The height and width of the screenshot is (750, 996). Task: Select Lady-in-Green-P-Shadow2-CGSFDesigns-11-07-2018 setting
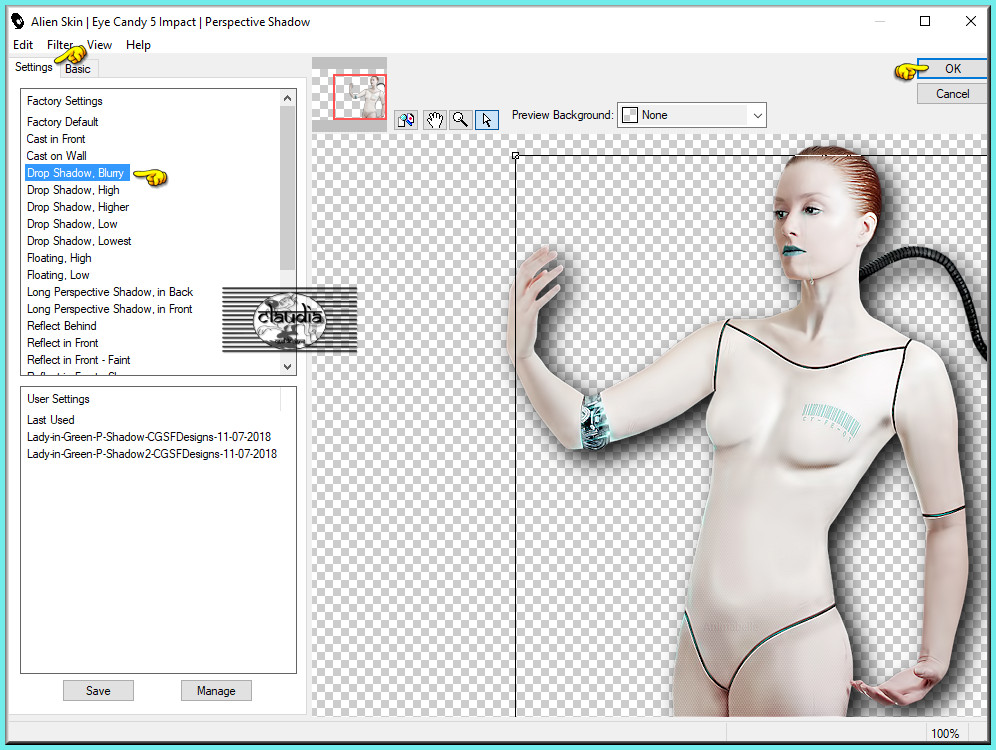[x=152, y=454]
